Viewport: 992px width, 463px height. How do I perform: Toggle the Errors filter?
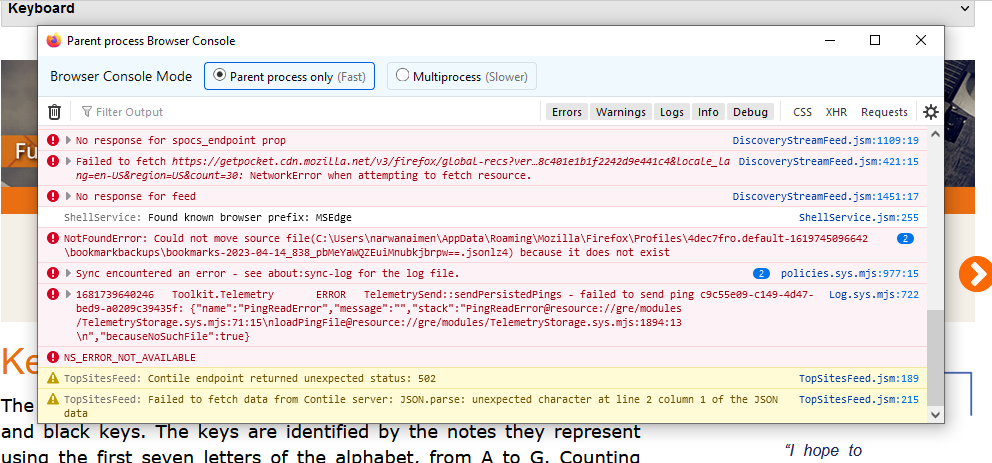tap(567, 112)
